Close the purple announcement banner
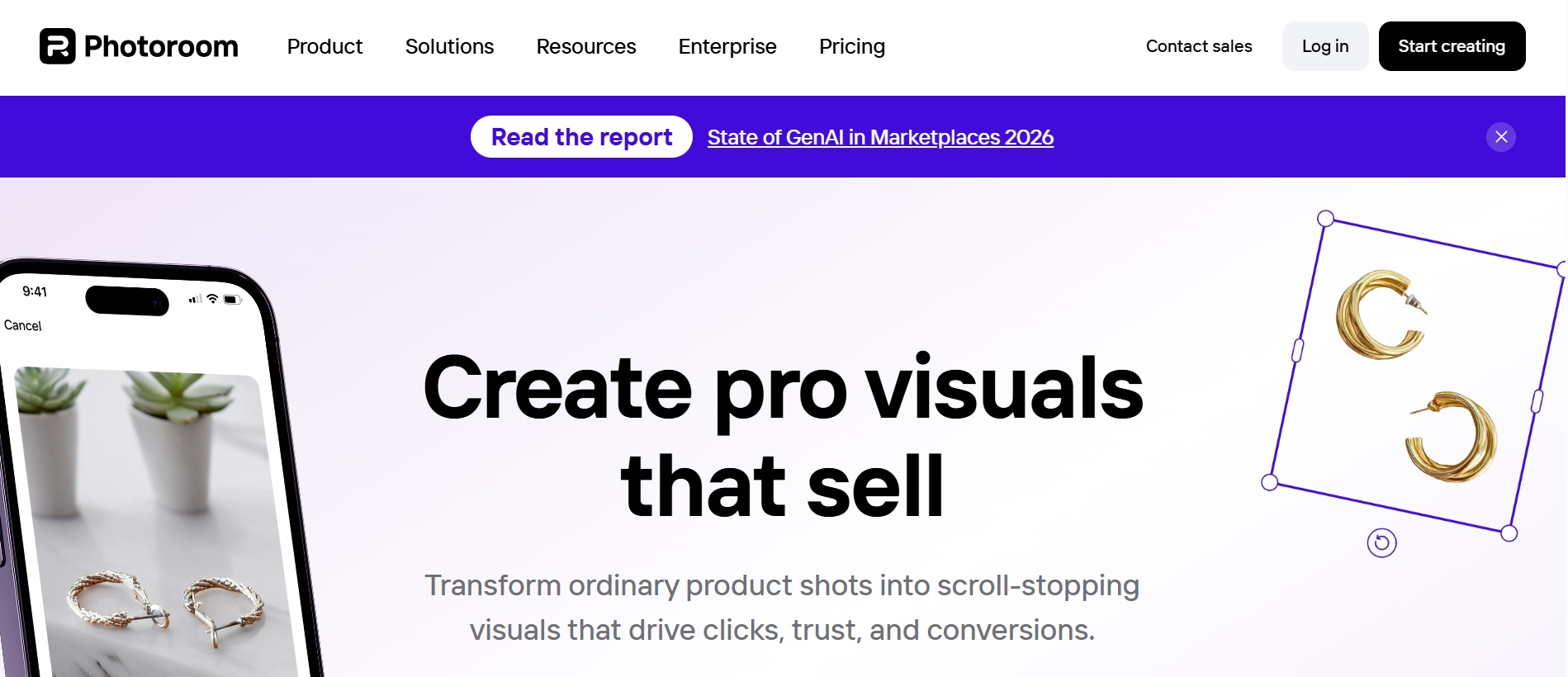 (1500, 137)
